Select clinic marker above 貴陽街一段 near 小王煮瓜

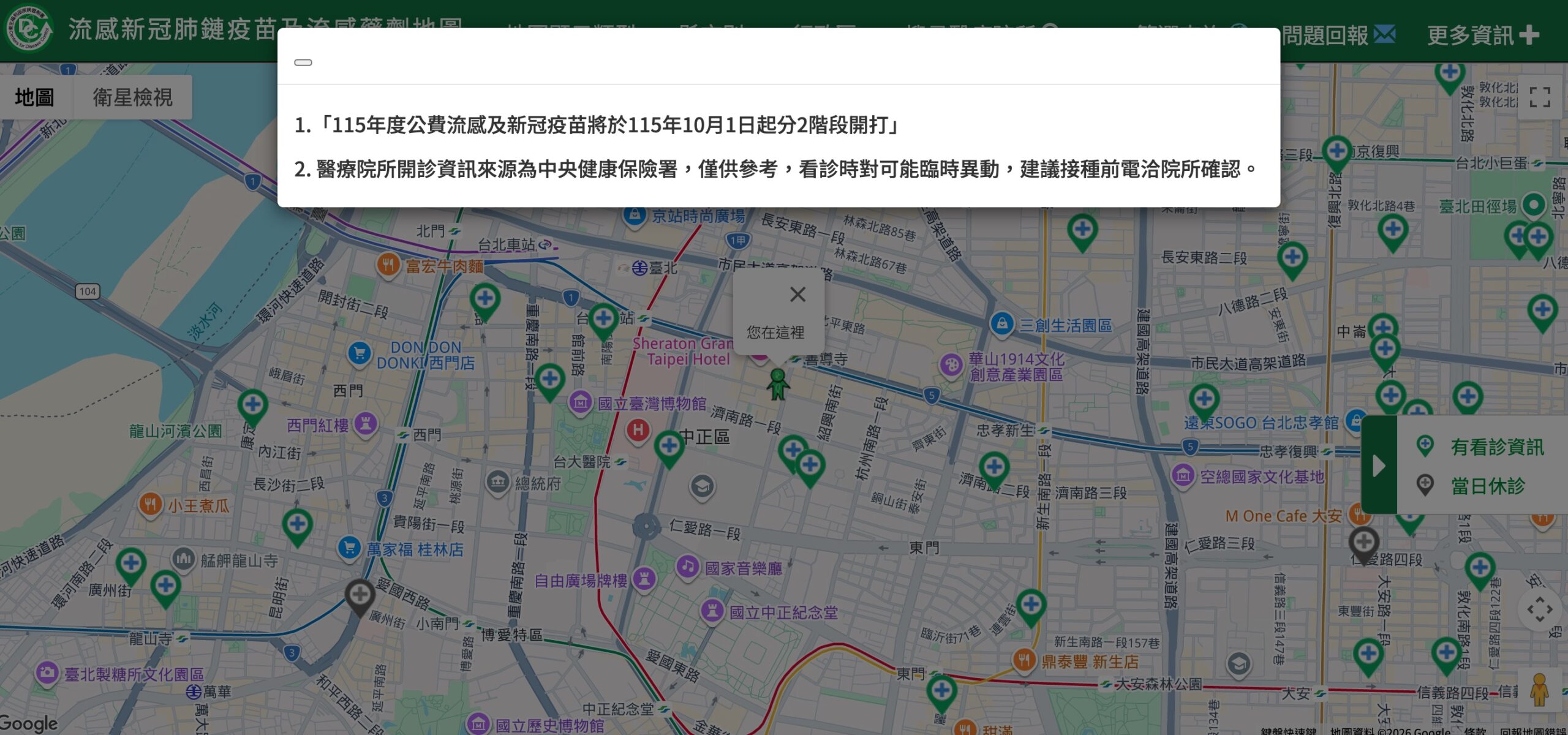click(297, 528)
